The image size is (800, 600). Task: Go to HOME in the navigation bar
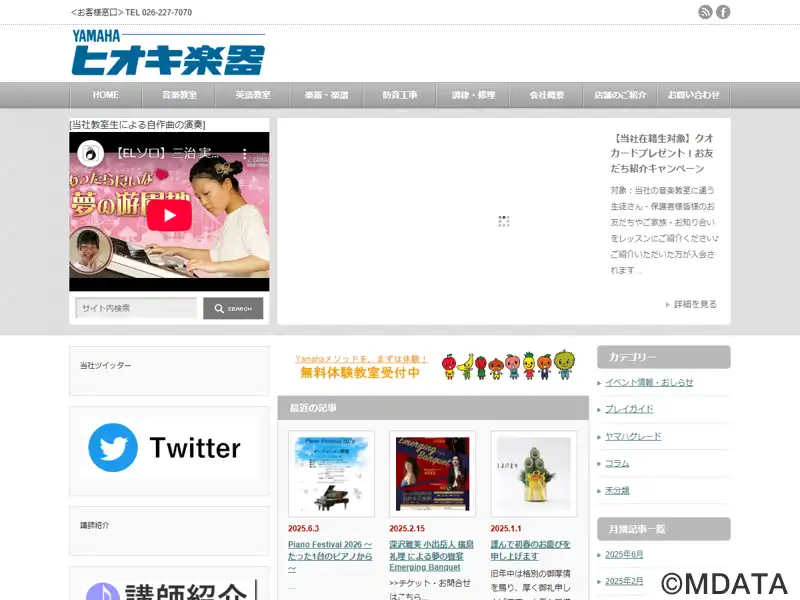click(106, 95)
